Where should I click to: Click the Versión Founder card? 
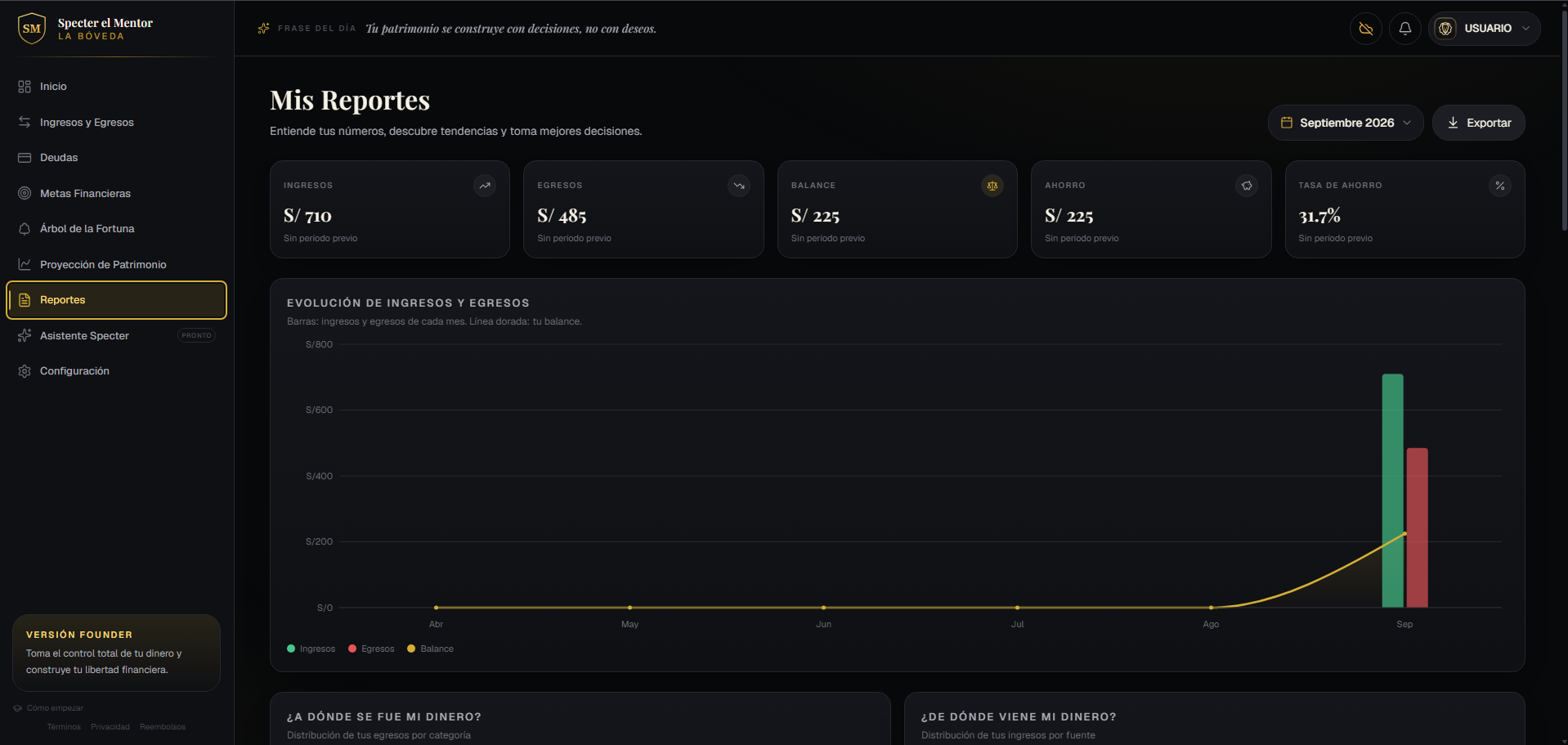116,653
